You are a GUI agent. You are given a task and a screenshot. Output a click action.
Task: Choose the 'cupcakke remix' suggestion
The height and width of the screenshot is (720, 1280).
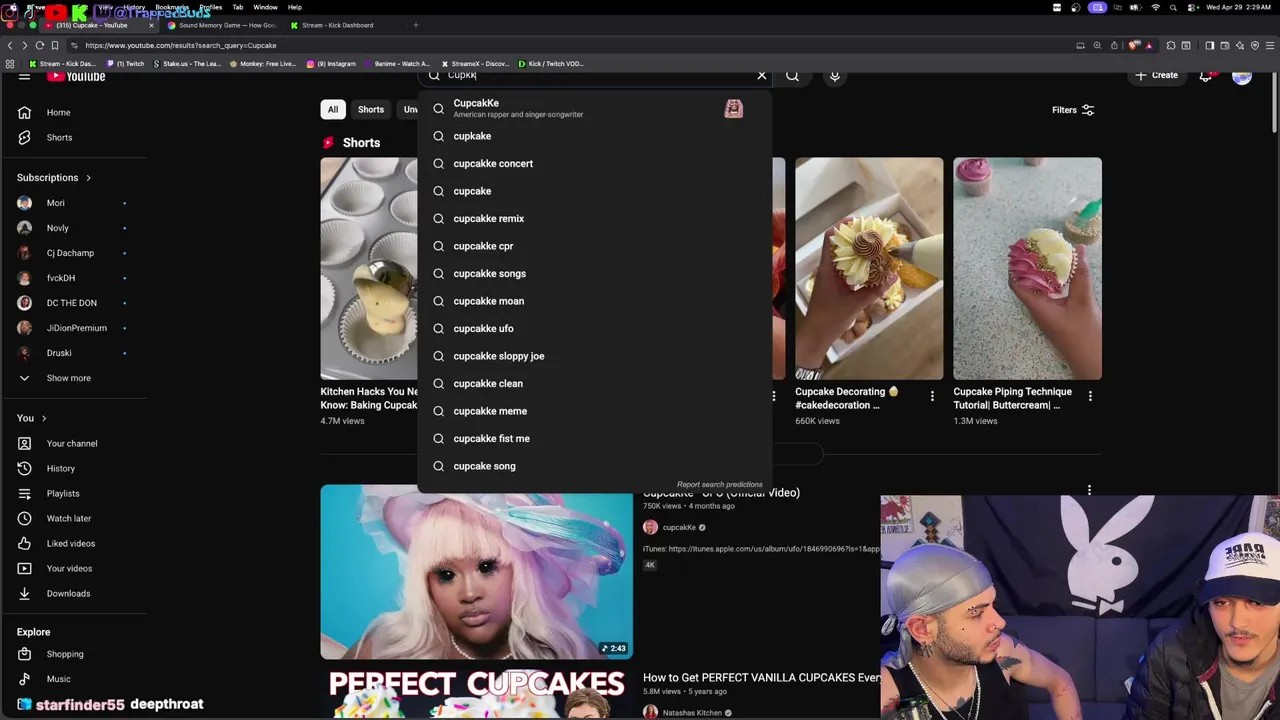click(594, 219)
